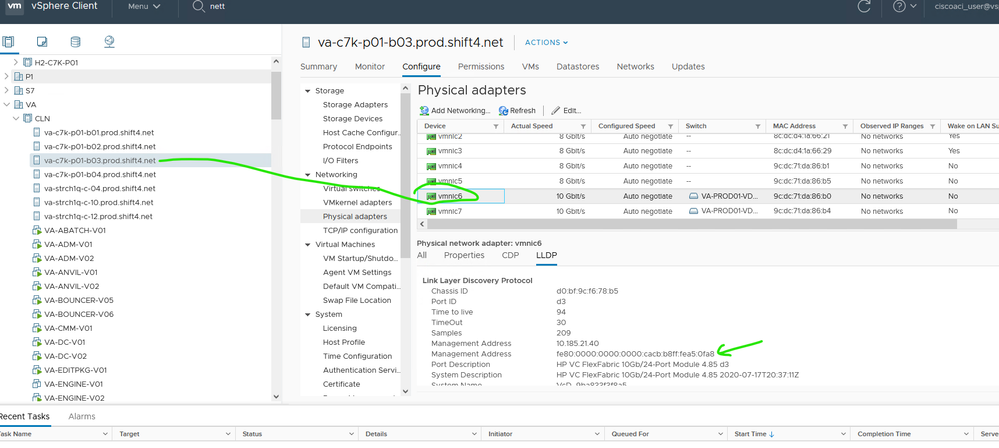Open Virtual switches settings
999x448 pixels.
click(x=351, y=189)
